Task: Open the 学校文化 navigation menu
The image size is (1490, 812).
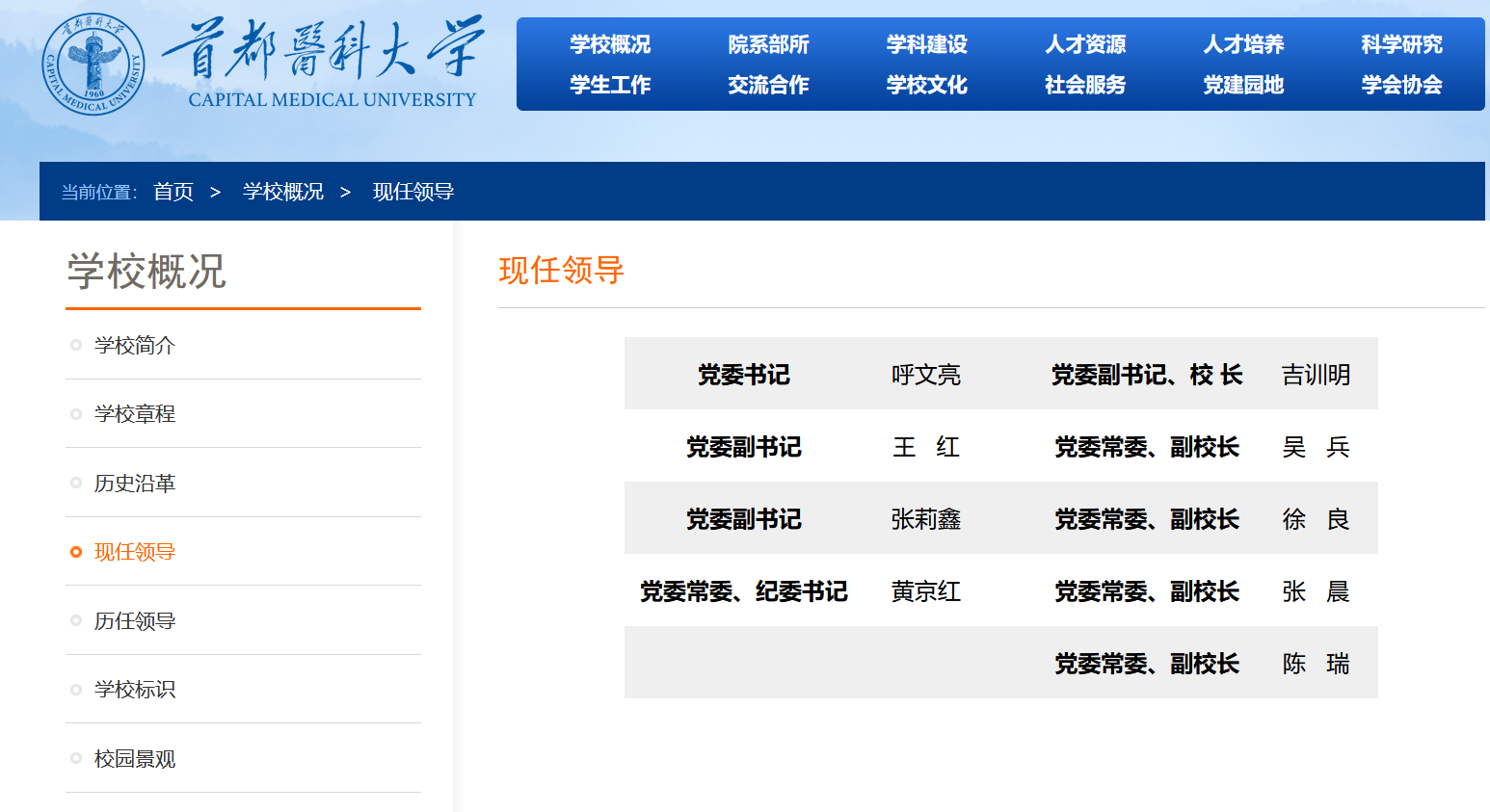Action: [927, 85]
